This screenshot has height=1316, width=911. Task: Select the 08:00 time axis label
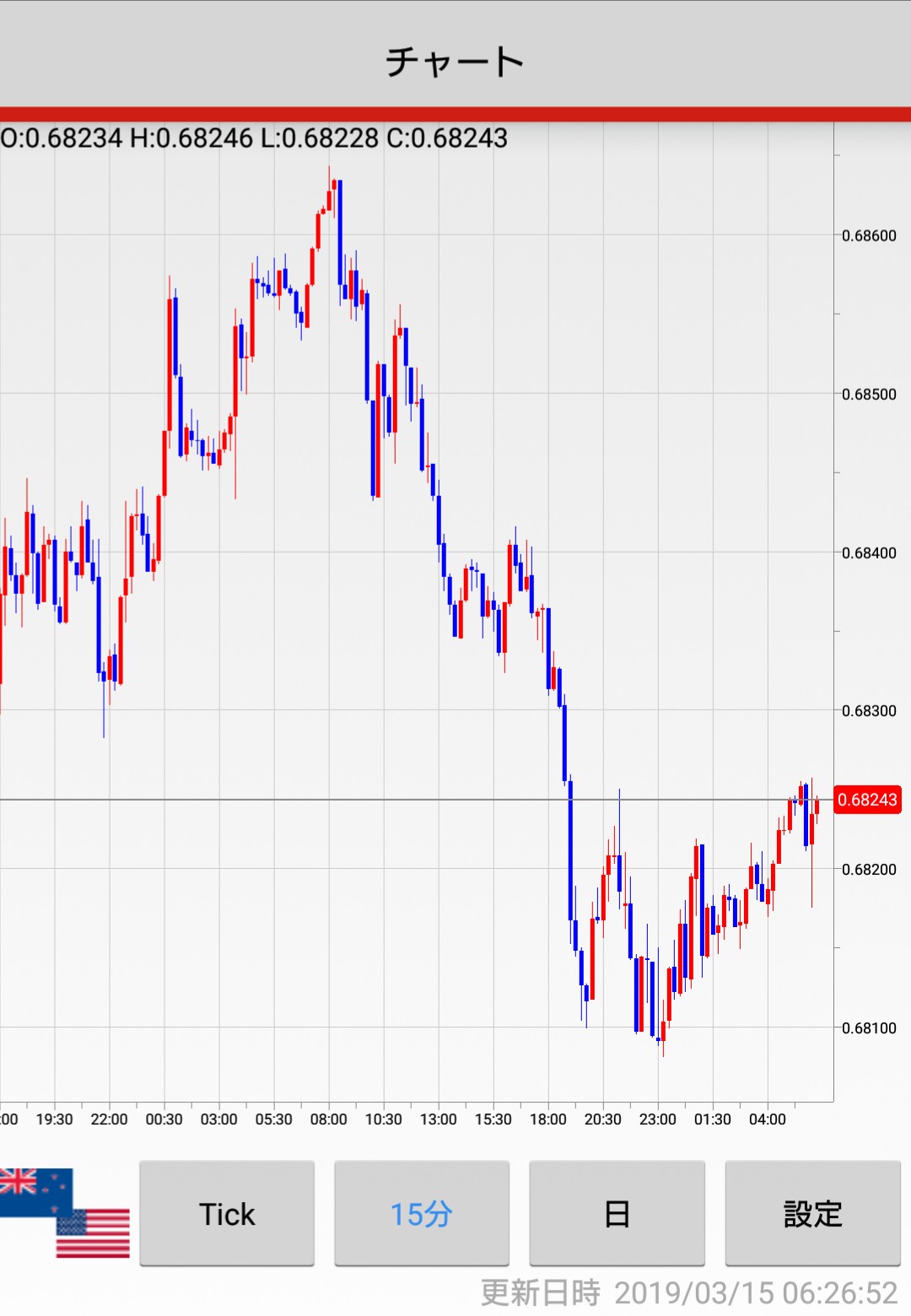tap(328, 1119)
